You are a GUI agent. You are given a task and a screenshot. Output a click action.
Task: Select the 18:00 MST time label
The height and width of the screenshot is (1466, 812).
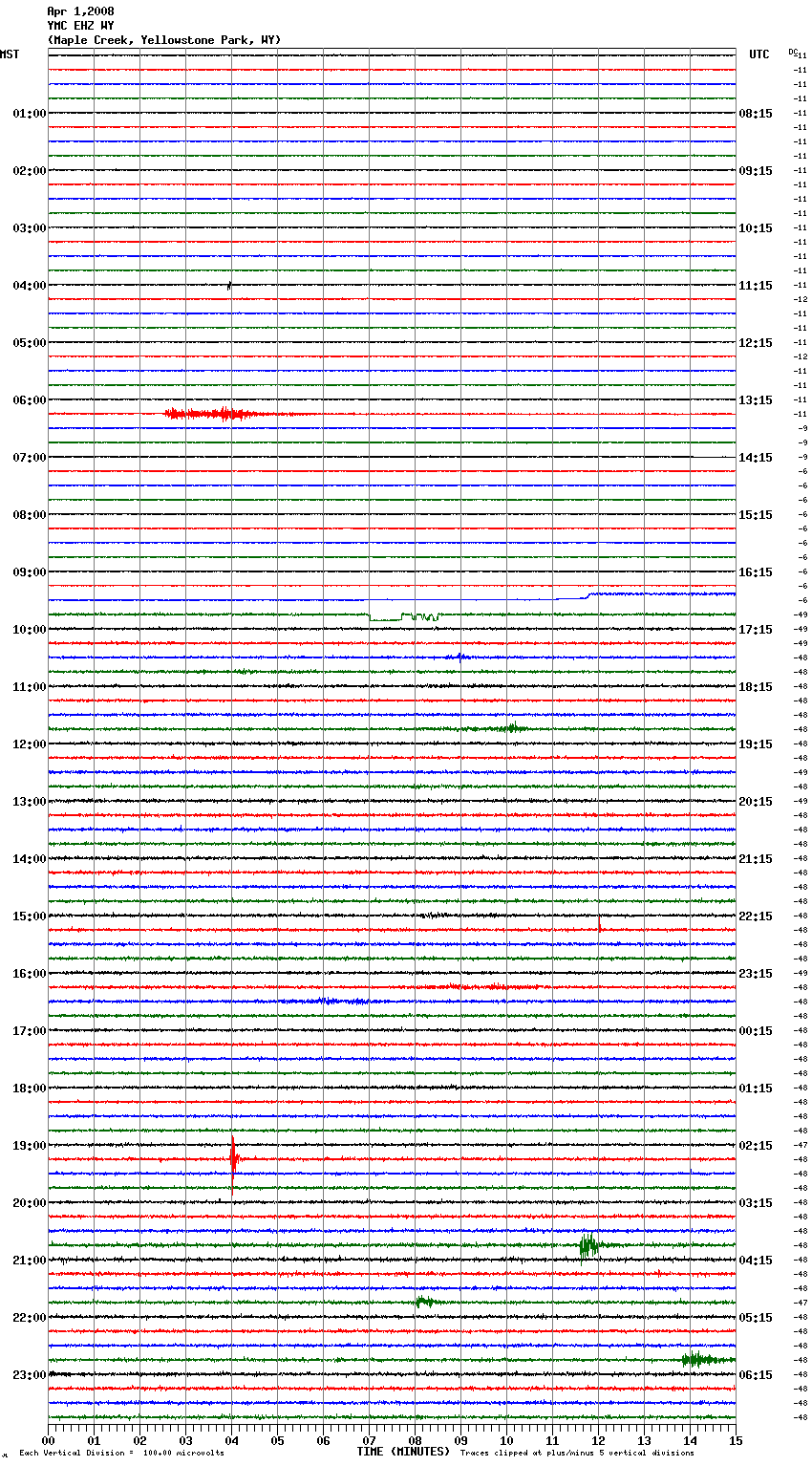[x=30, y=1089]
